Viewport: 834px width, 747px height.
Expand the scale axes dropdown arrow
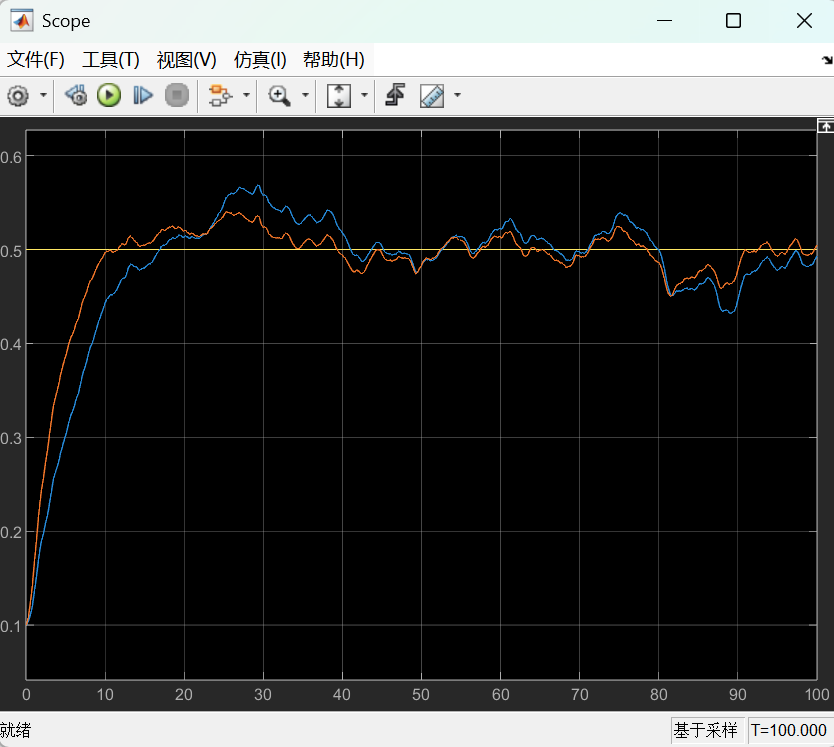364,96
